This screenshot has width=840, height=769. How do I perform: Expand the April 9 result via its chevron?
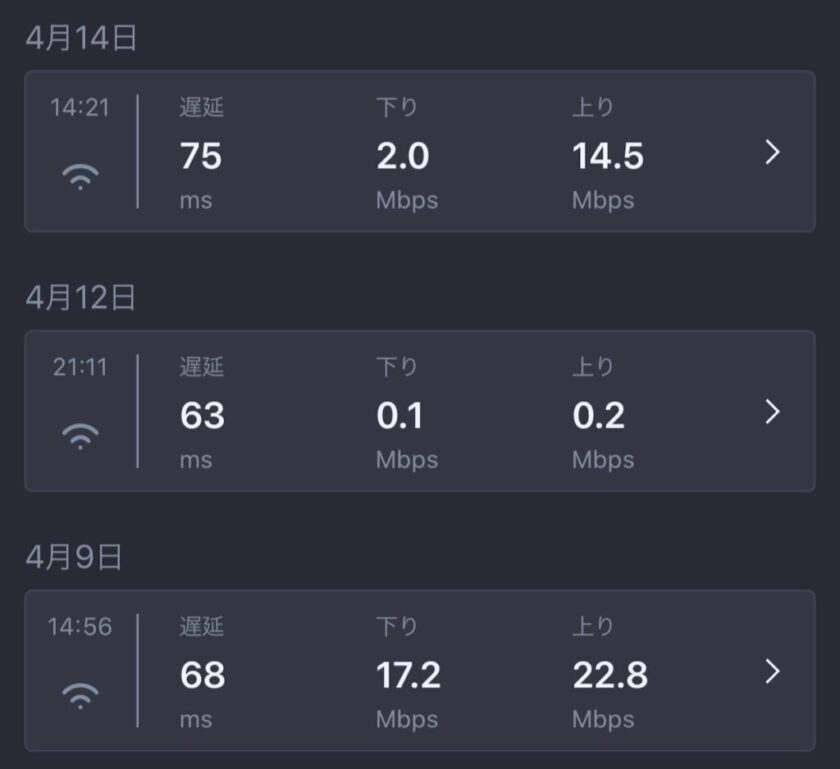coord(772,671)
